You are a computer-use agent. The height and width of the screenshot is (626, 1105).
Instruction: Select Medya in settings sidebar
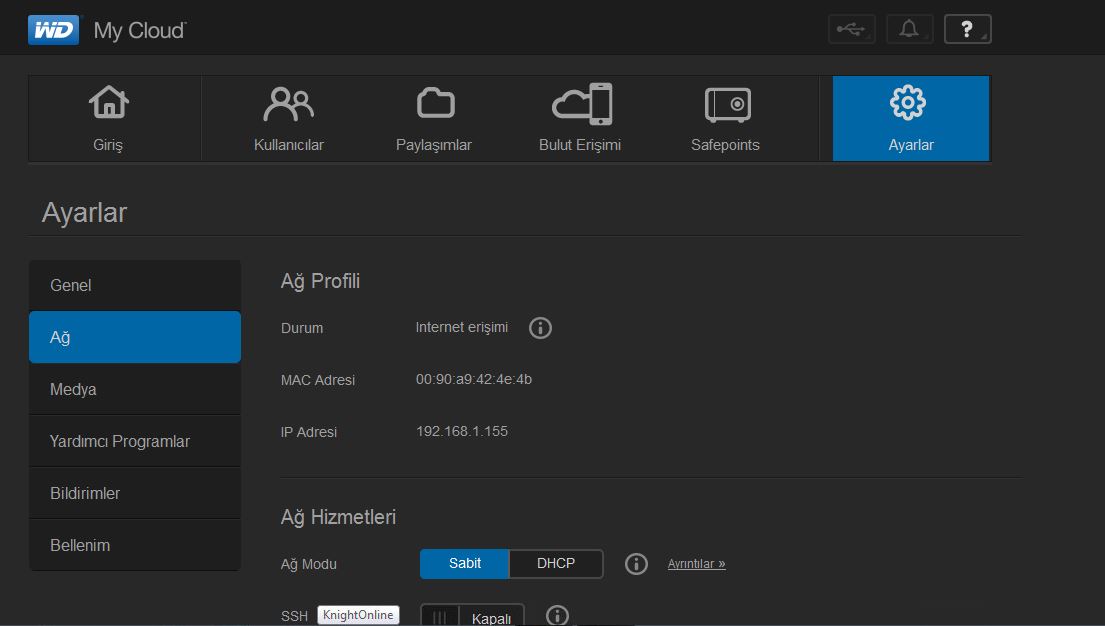[x=135, y=390]
